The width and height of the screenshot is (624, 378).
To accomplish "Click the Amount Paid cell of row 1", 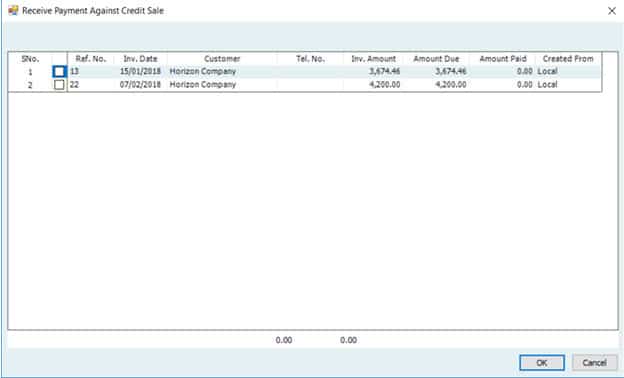I will coord(503,72).
